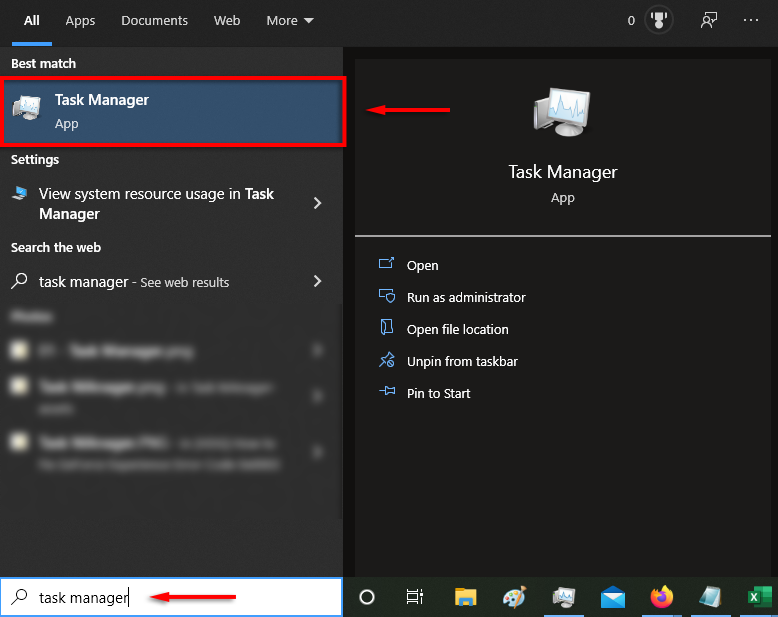Viewport: 778px width, 617px height.
Task: Select the Web search tab
Action: [227, 20]
